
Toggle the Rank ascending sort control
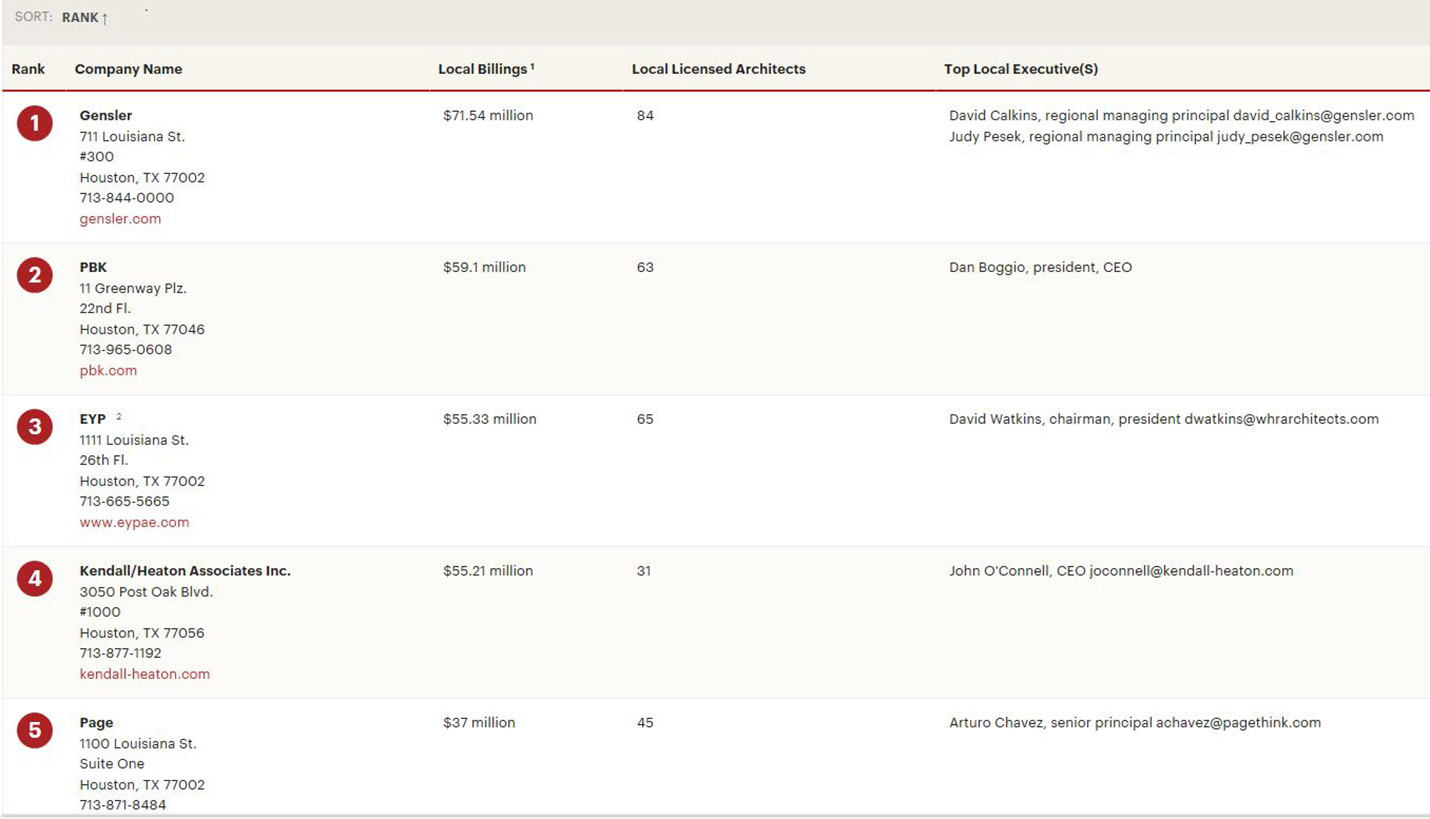click(85, 18)
